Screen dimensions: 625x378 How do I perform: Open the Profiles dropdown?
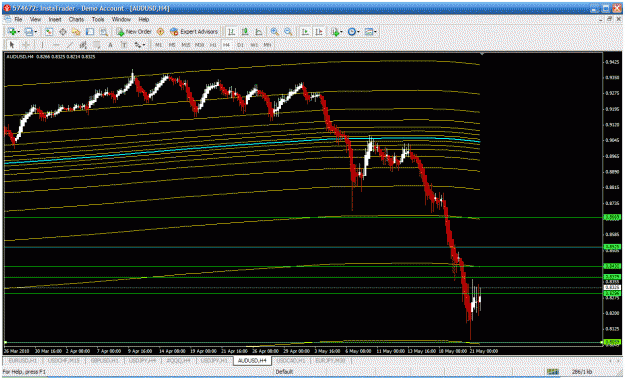(x=31, y=32)
